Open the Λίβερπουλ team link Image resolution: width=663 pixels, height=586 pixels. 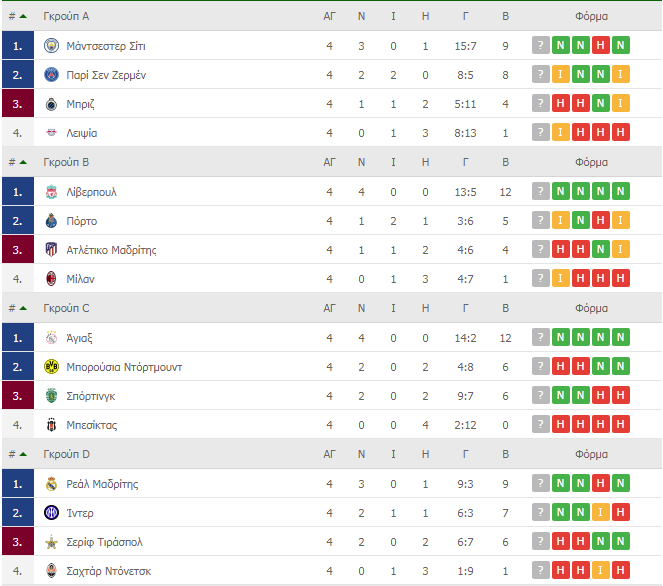(x=94, y=192)
